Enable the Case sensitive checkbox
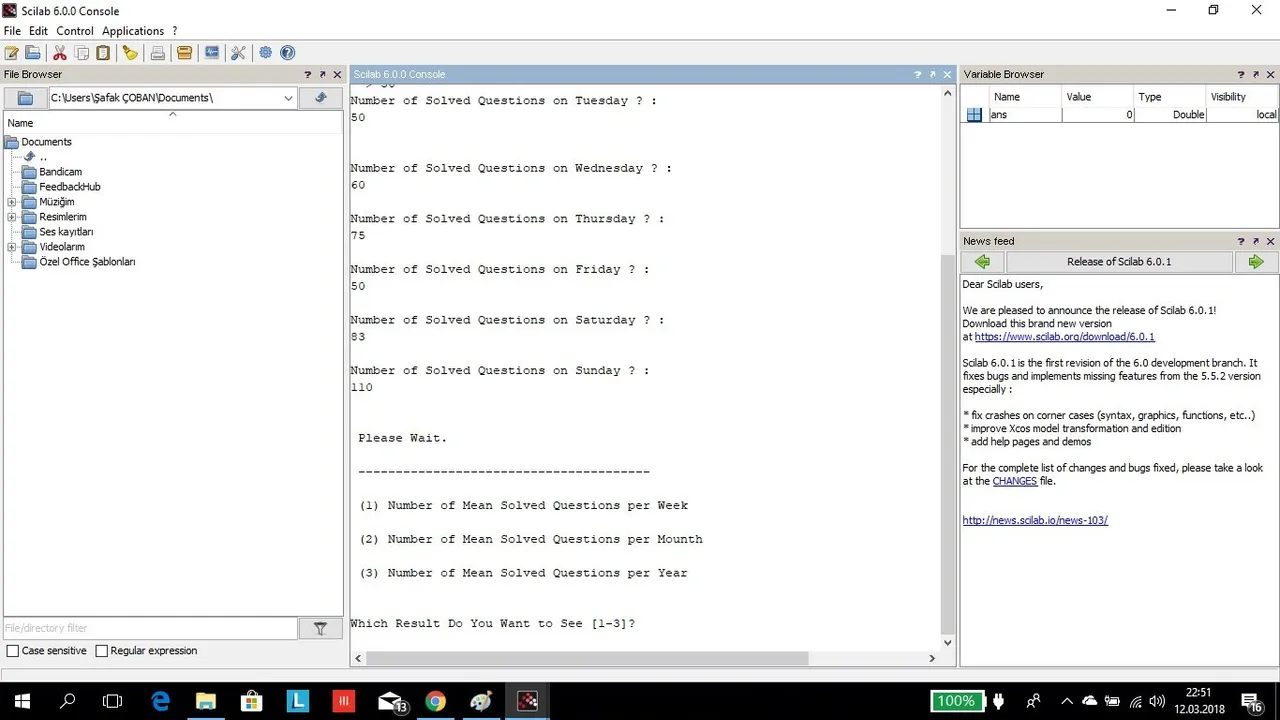This screenshot has height=720, width=1280. (13, 651)
